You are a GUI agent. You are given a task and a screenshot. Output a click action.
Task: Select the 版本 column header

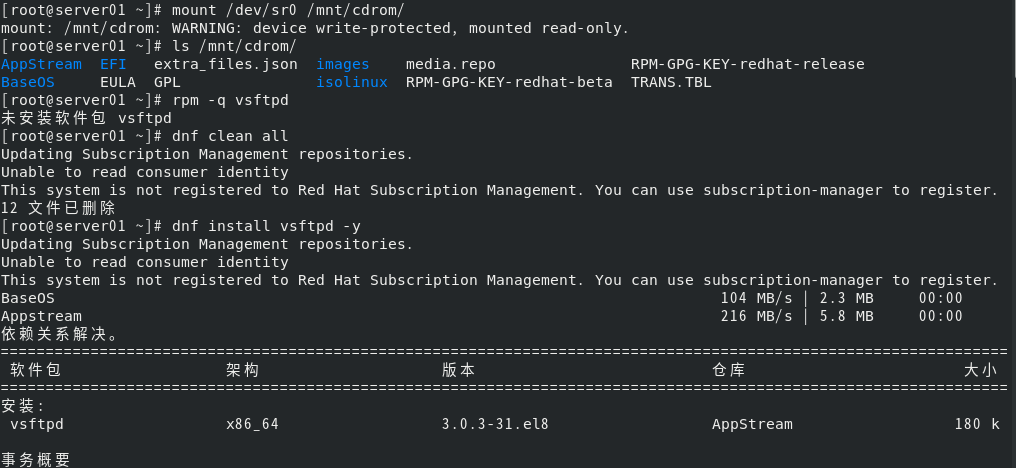pyautogui.click(x=459, y=370)
